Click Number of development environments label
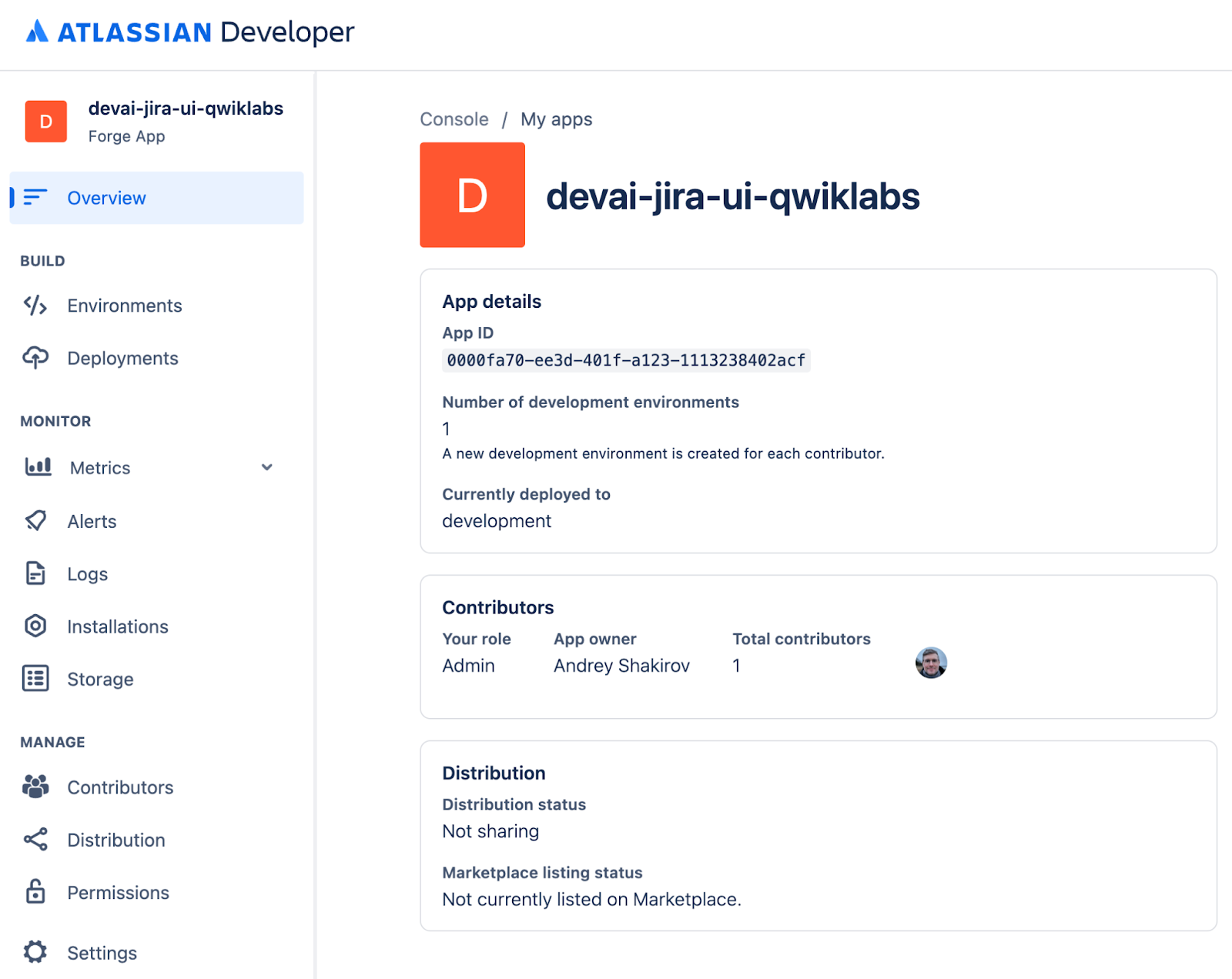 click(591, 402)
